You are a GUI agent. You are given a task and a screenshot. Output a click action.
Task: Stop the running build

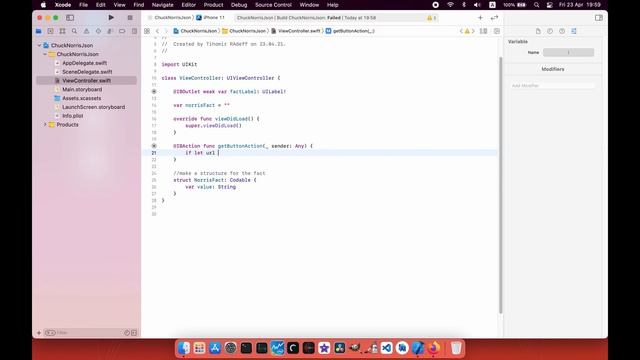130,18
